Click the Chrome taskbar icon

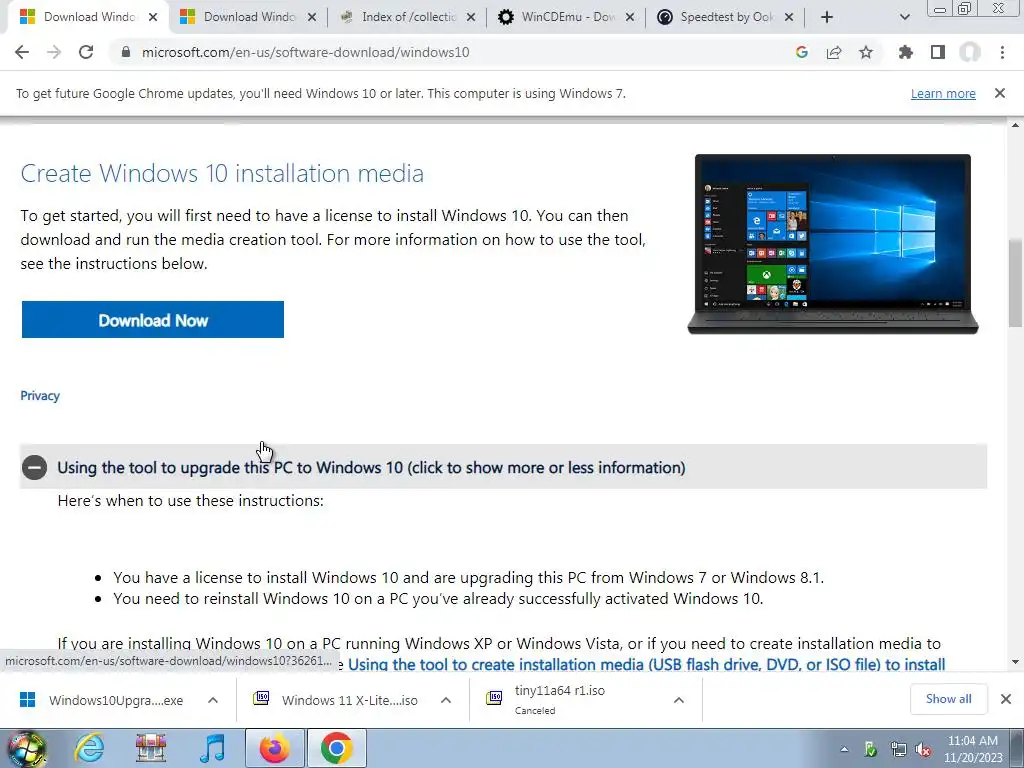(336, 748)
